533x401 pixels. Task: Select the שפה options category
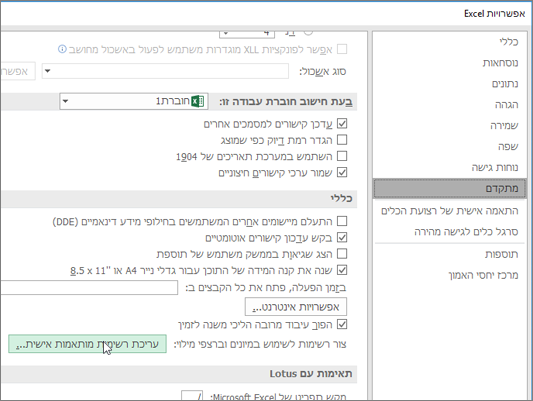[508, 146]
